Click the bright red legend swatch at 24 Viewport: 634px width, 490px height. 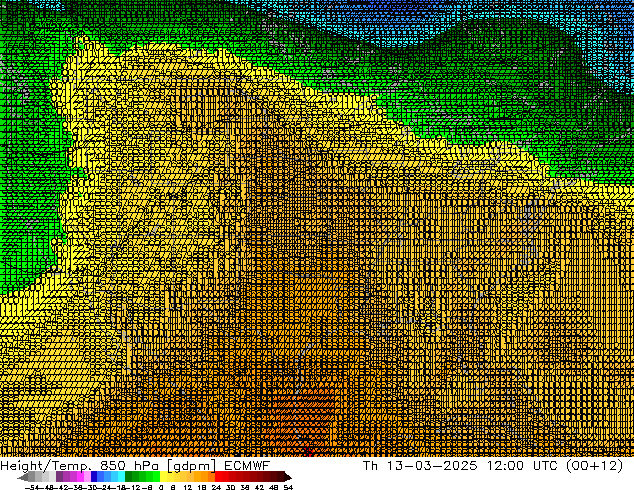click(x=218, y=477)
